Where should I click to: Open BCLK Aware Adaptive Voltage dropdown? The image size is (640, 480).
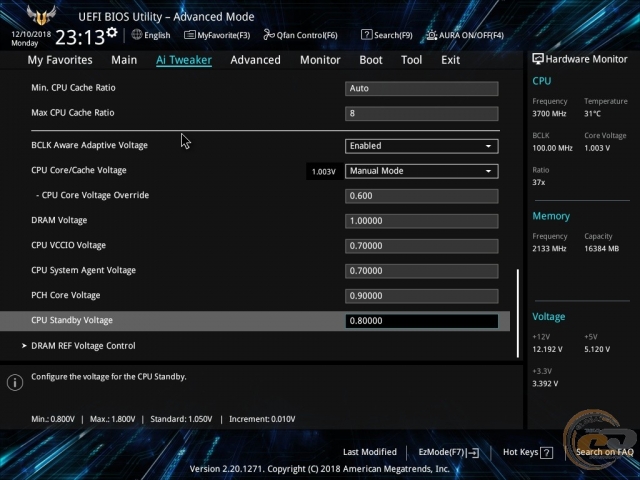coord(422,146)
